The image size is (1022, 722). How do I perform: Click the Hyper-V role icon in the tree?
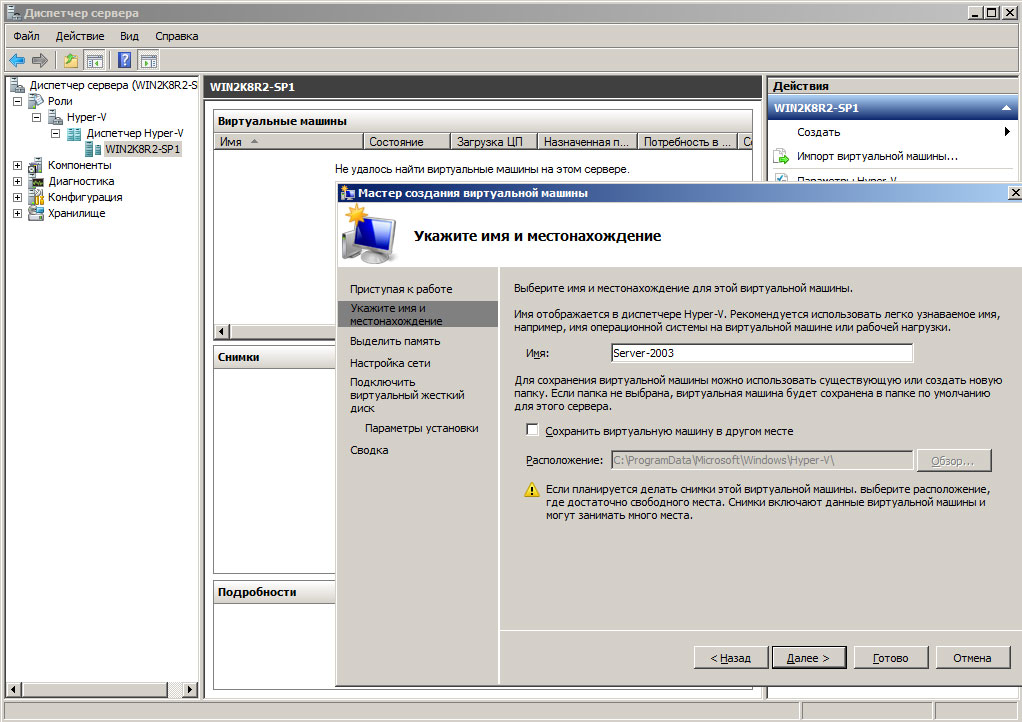(55, 117)
